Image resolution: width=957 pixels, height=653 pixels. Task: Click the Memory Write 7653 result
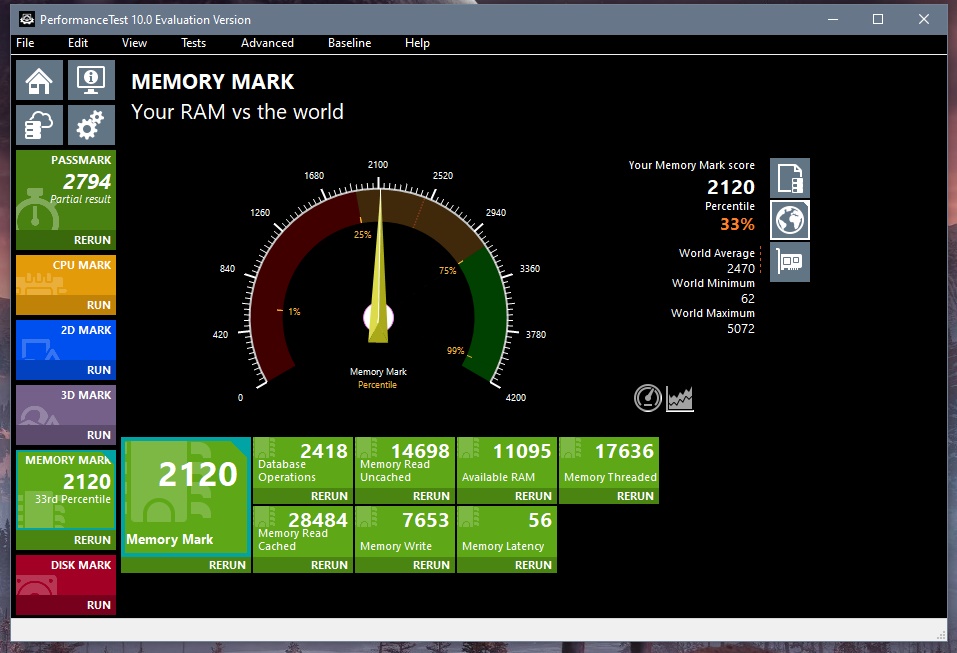click(x=405, y=532)
